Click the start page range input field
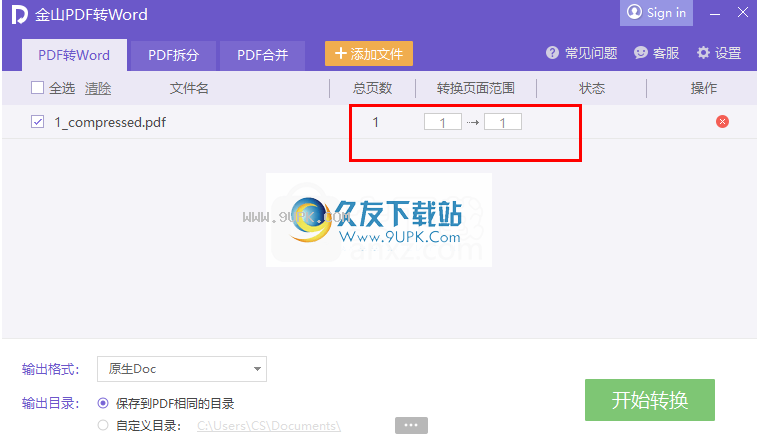Image resolution: width=758 pixels, height=440 pixels. tap(443, 122)
